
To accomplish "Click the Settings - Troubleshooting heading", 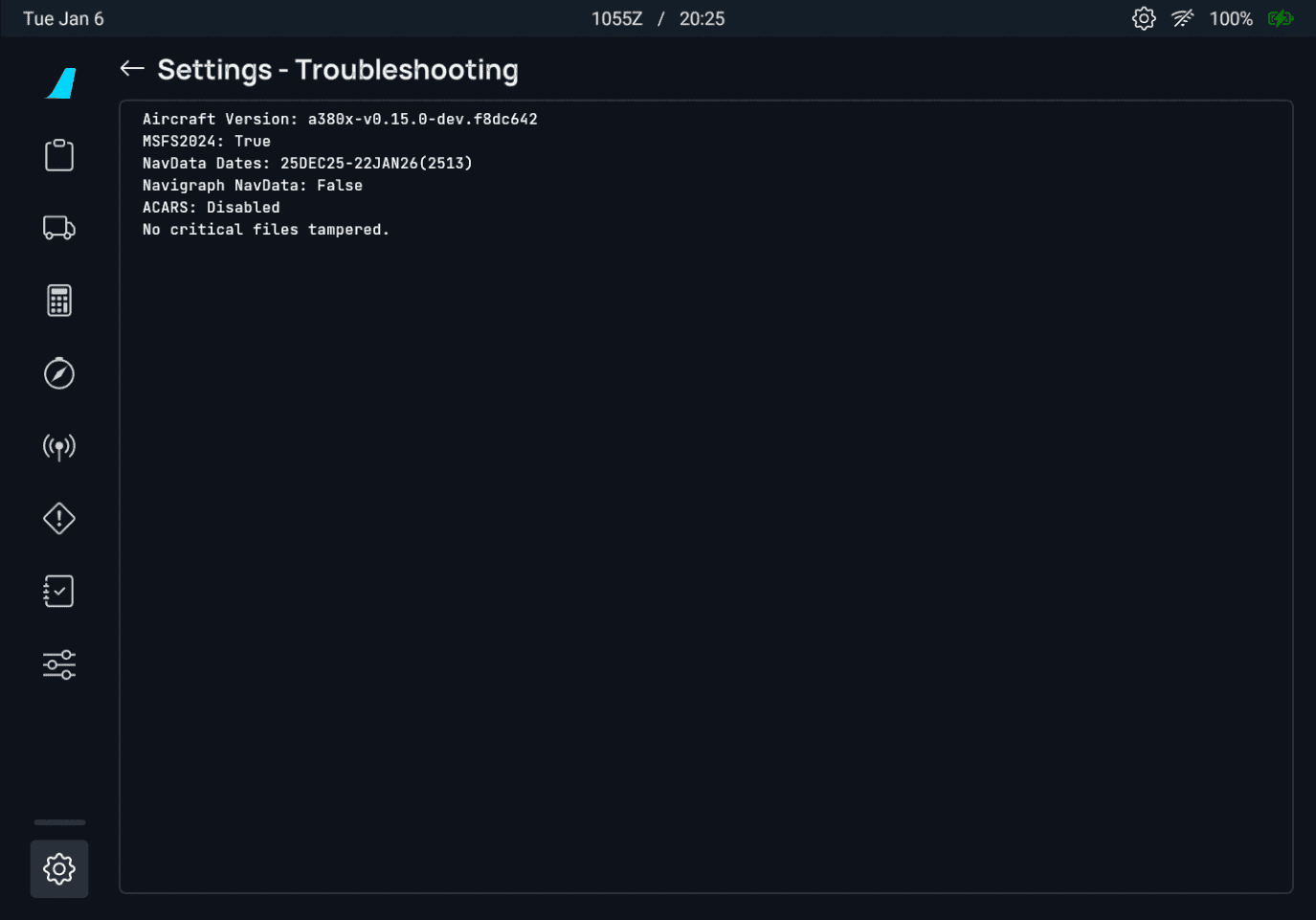I will [338, 70].
